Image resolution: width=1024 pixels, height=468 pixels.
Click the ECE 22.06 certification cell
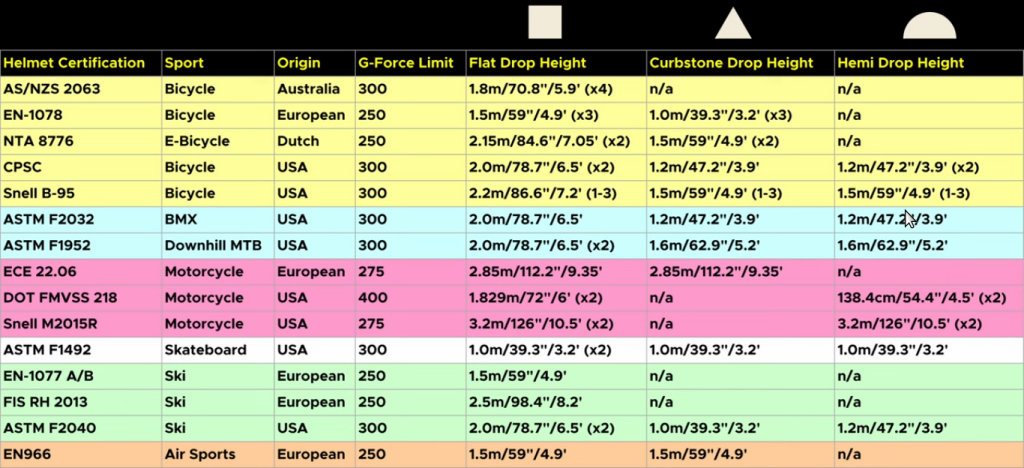tap(81, 272)
